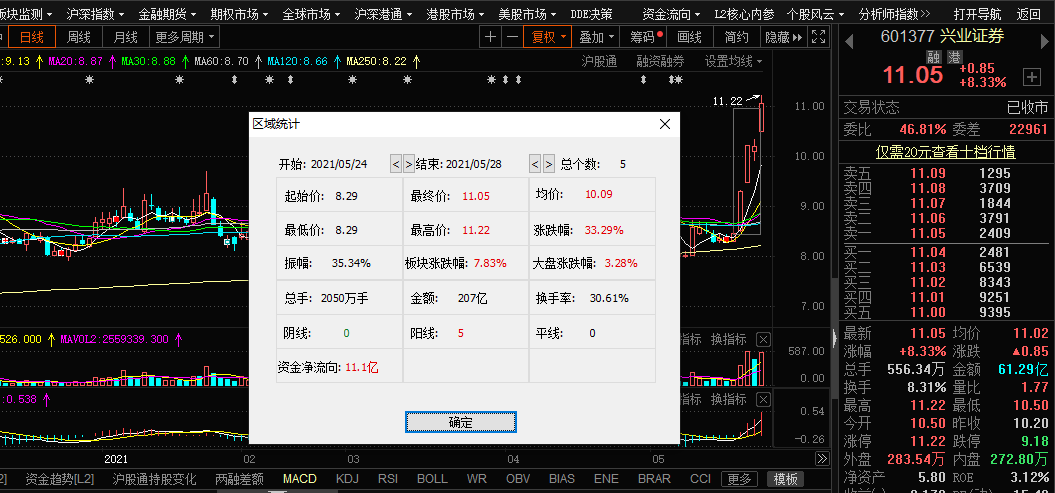
Task: Move the end date back with left arrow
Action: pos(534,164)
